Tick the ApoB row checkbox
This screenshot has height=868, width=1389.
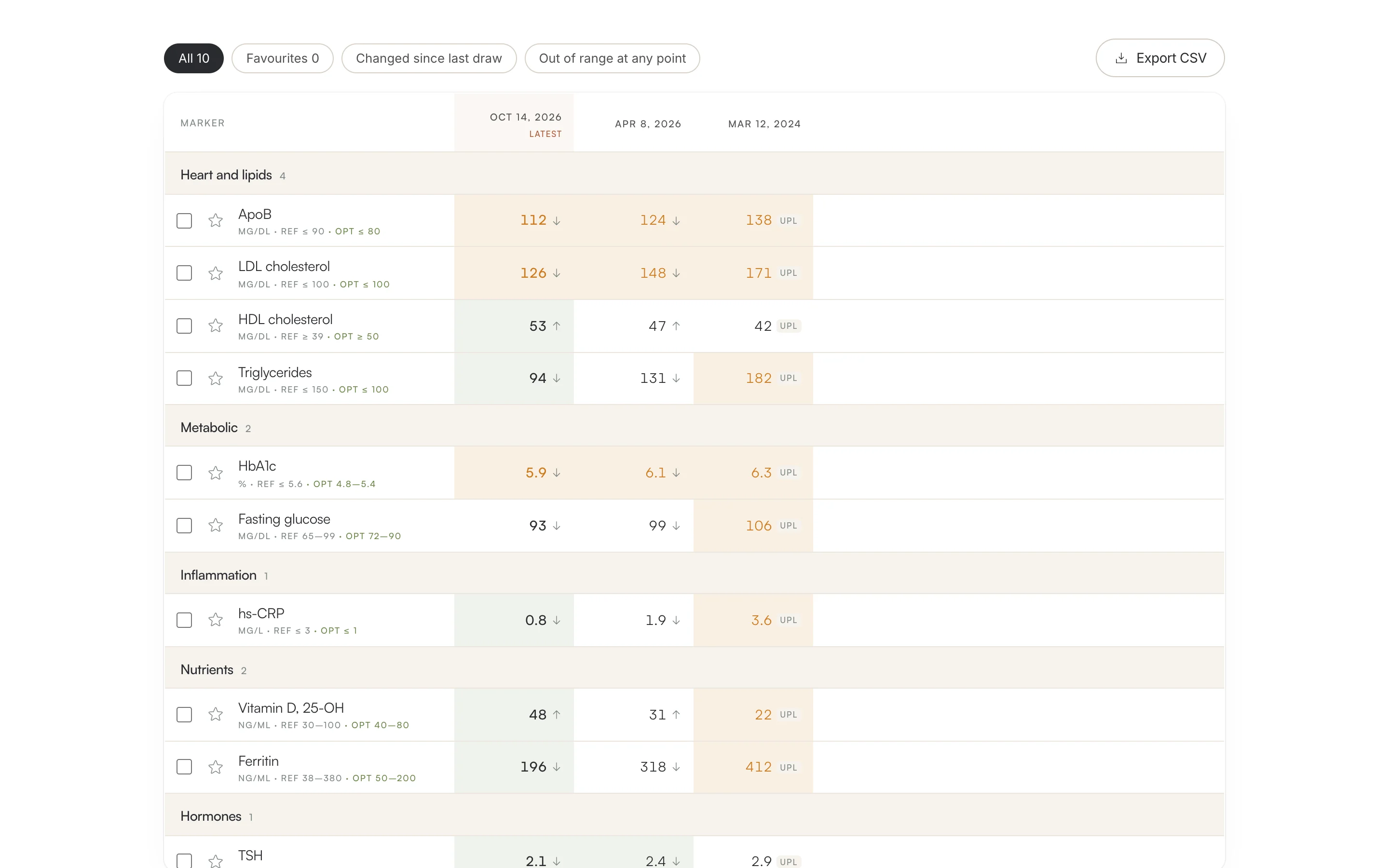pos(184,220)
